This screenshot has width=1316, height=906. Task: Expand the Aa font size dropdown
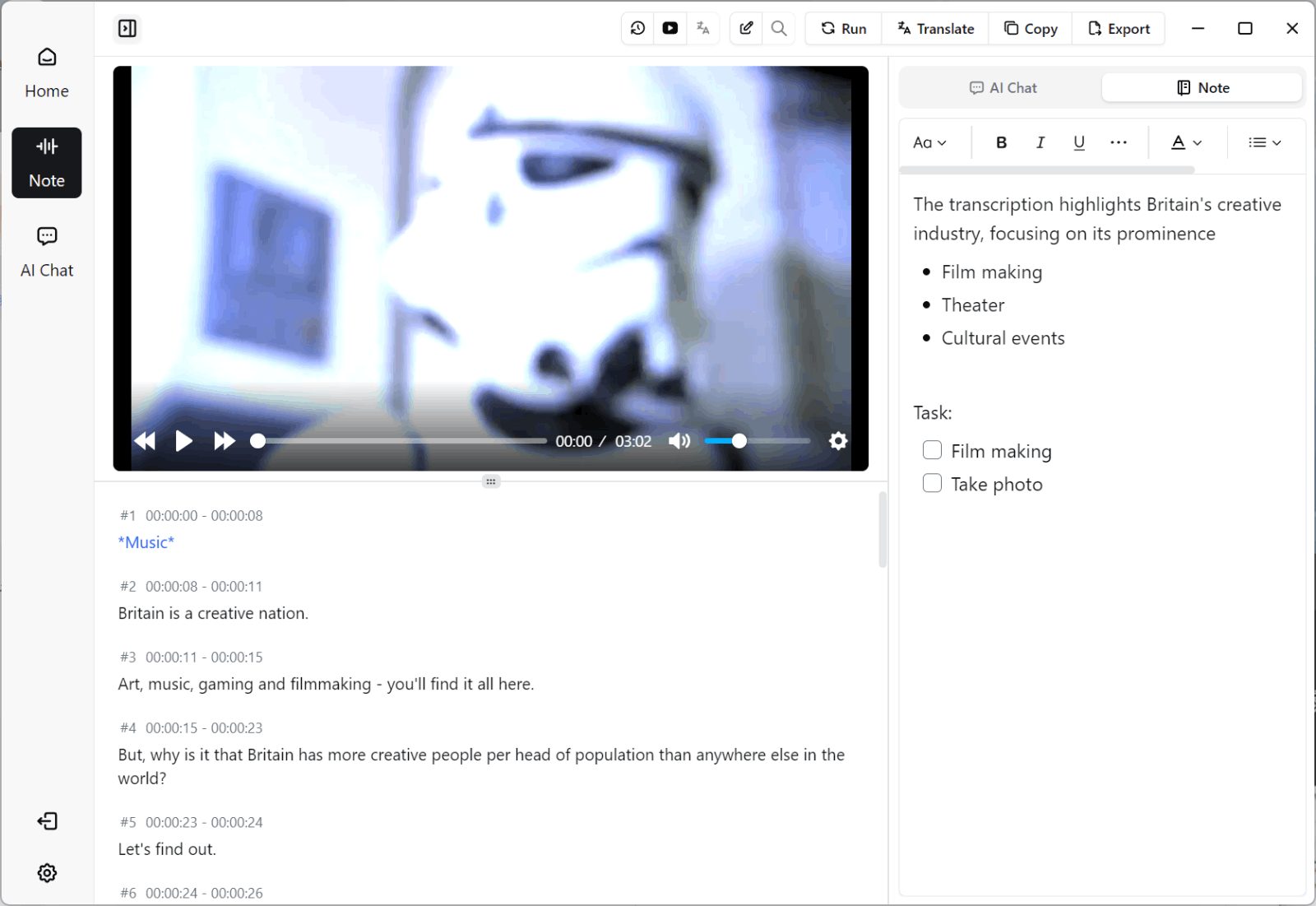coord(930,142)
